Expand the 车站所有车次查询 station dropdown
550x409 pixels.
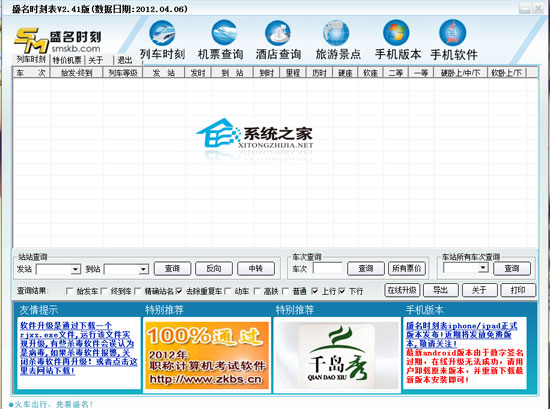[483, 268]
